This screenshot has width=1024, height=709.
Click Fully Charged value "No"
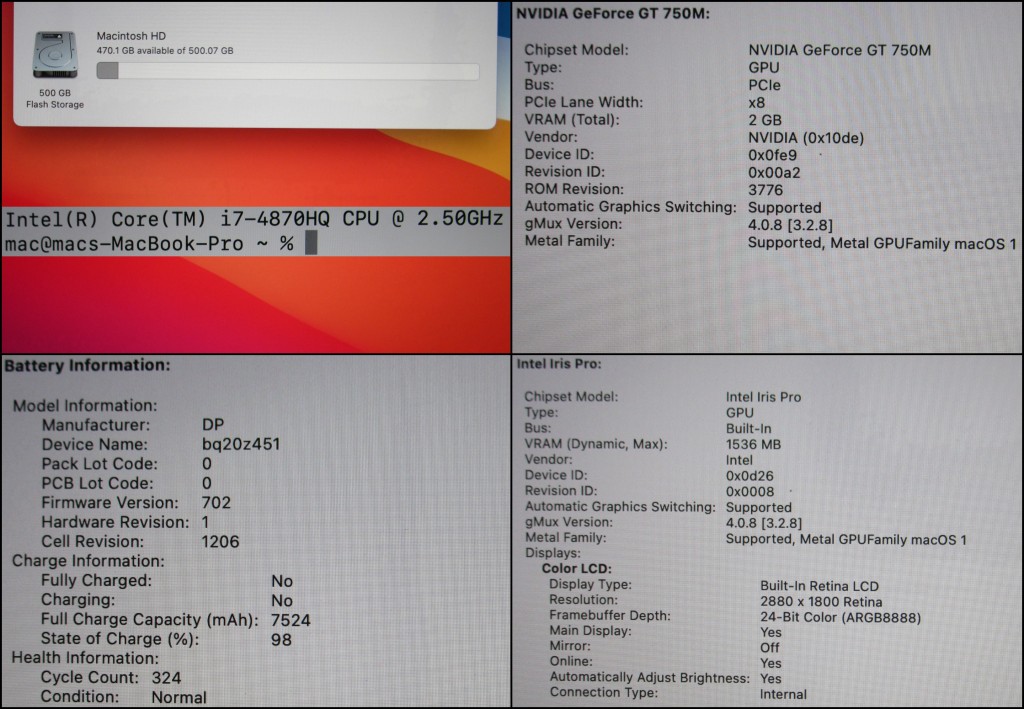tap(282, 581)
